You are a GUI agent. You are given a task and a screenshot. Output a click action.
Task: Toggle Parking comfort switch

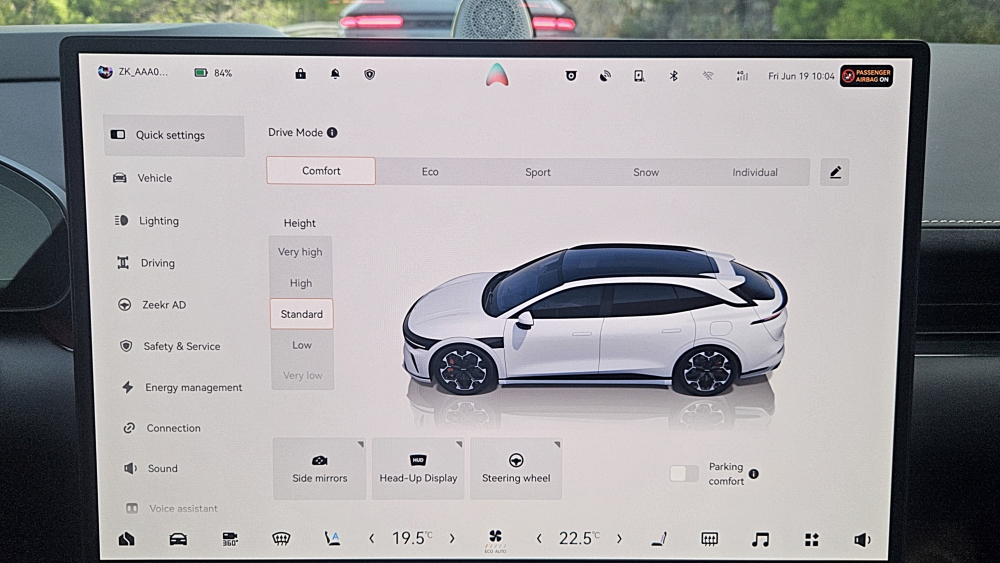tap(684, 473)
